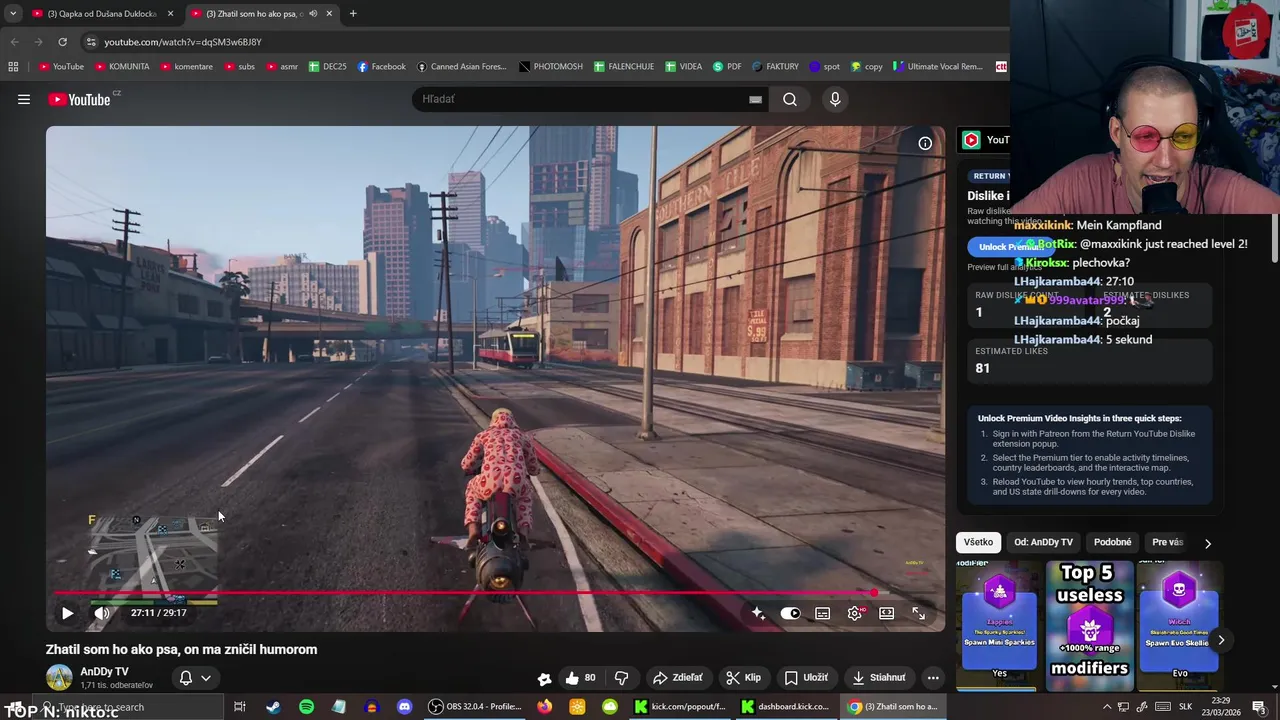Share the video via Zdieľať
The image size is (1280, 720).
click(678, 677)
